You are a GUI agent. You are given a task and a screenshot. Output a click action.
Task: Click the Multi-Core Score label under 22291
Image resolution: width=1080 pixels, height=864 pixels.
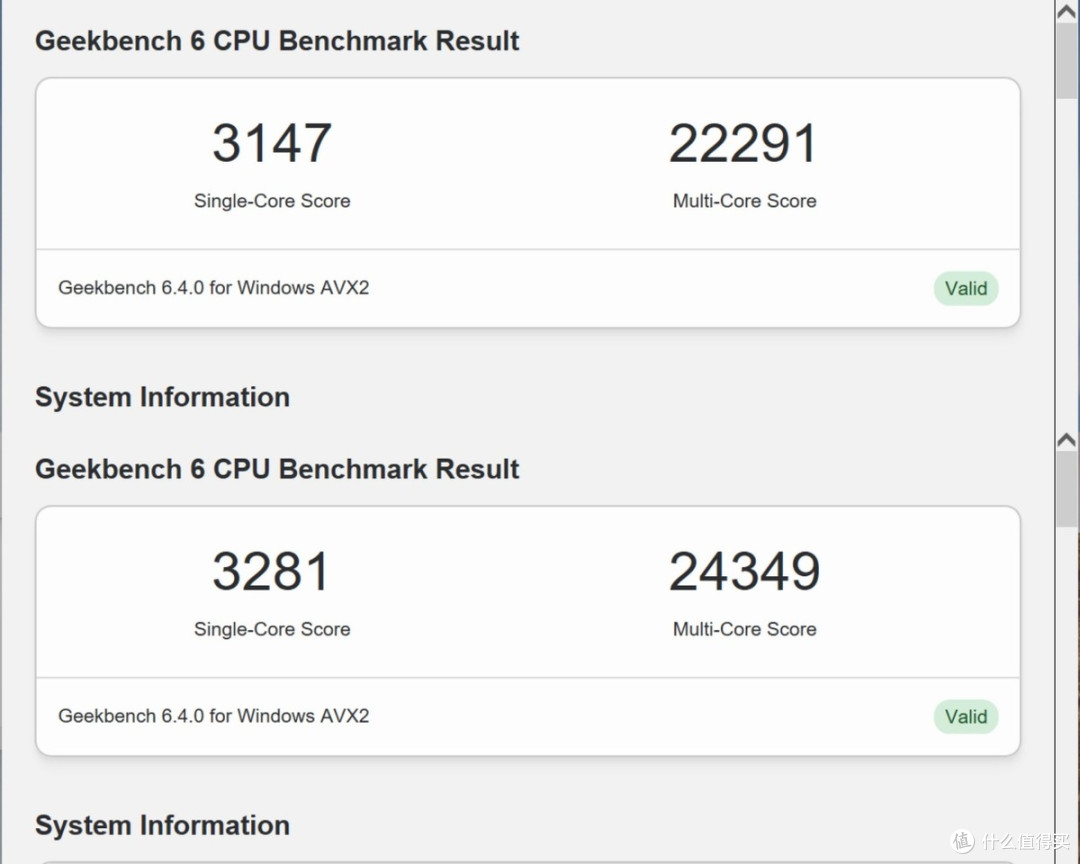[x=745, y=200]
